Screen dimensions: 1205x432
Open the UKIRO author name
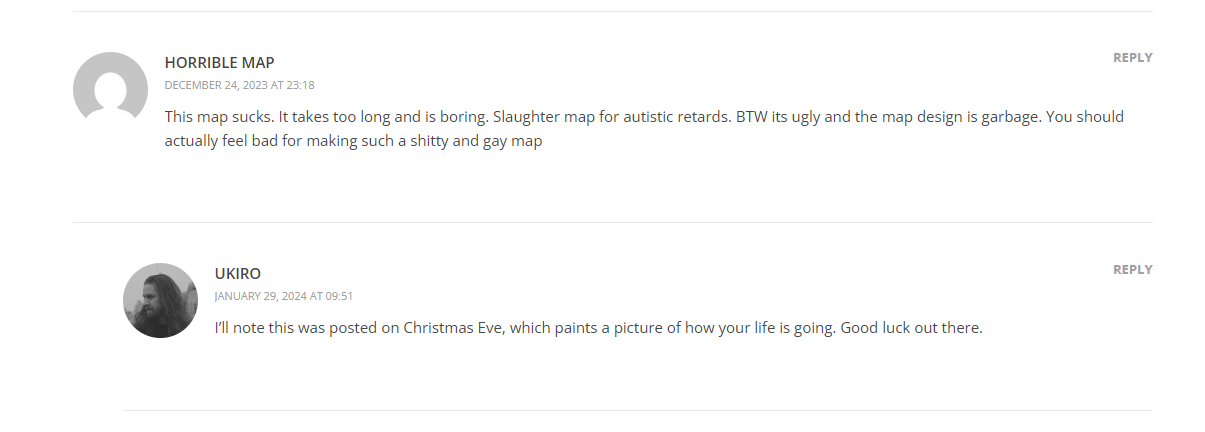click(238, 274)
